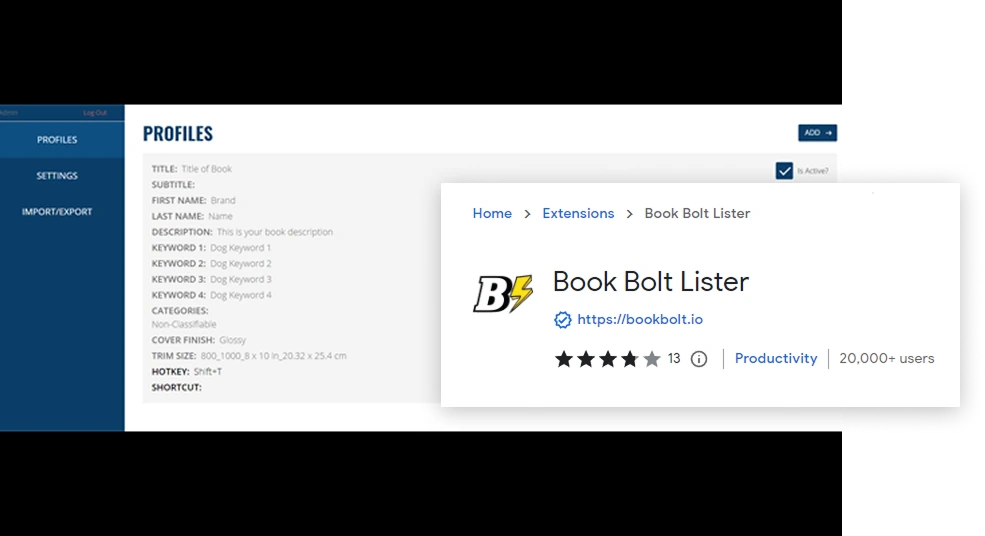
Task: Click the Book Bolt Lister breadcrumb text
Action: [x=697, y=214]
